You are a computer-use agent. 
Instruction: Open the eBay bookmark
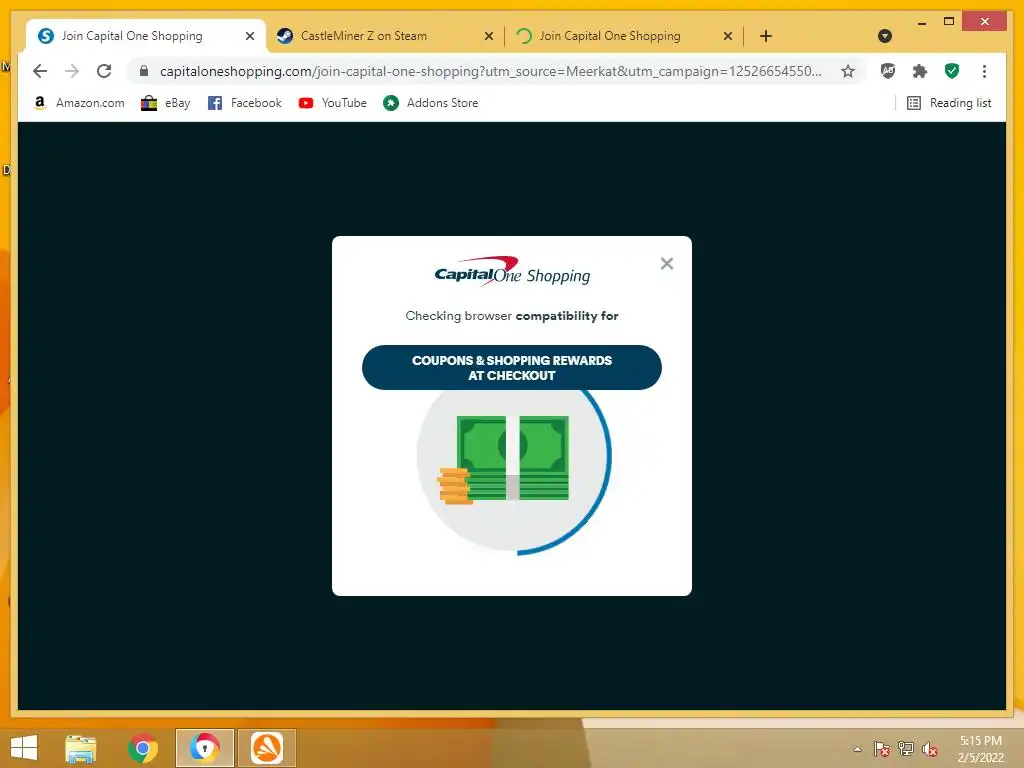tap(166, 103)
